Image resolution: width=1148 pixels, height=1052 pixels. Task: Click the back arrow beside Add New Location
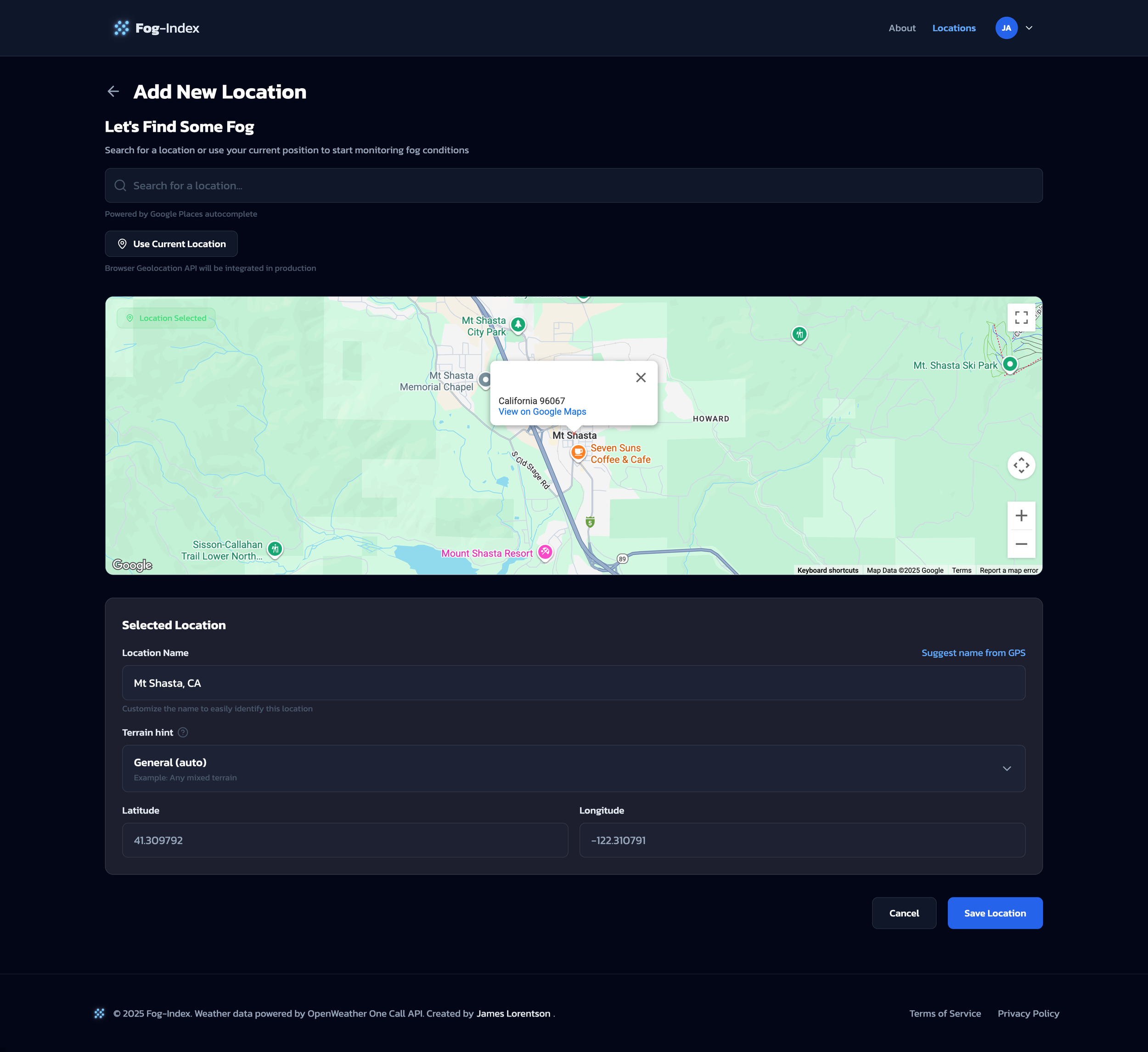click(x=113, y=92)
